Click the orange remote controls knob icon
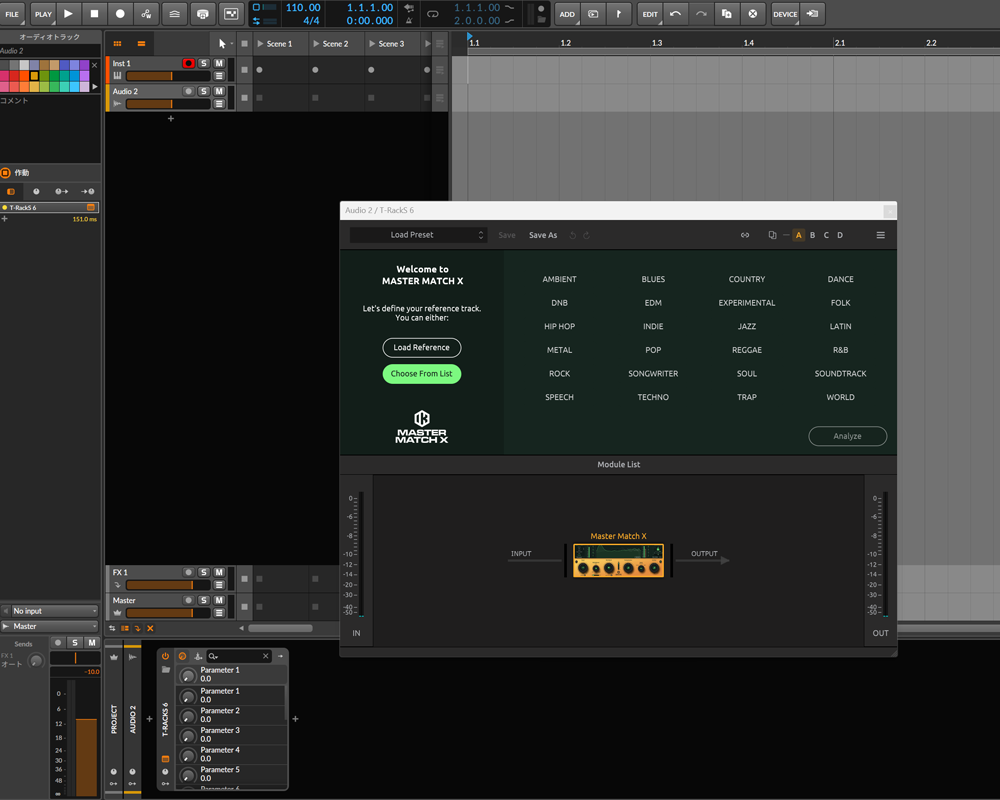The width and height of the screenshot is (1000, 800). (182, 656)
